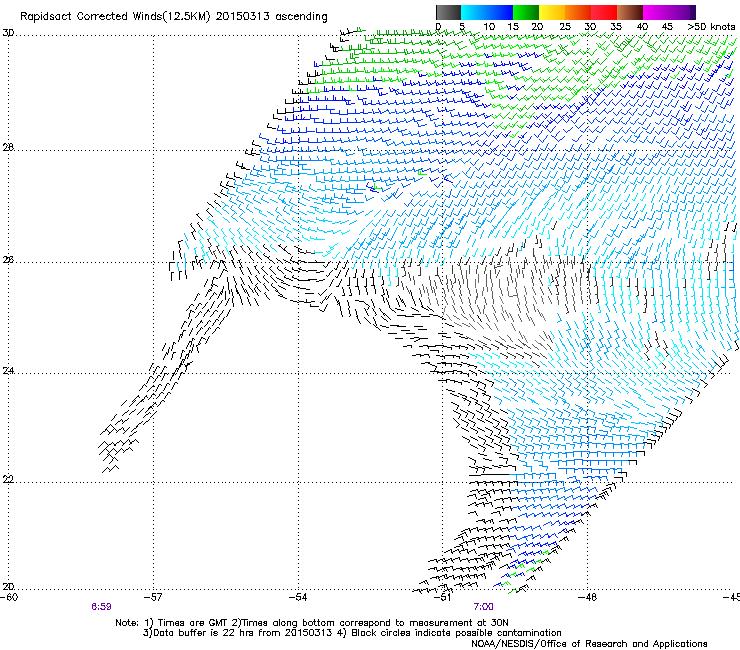This screenshot has height=650, width=740.
Task: Click the legend label '25'
Action: click(565, 27)
